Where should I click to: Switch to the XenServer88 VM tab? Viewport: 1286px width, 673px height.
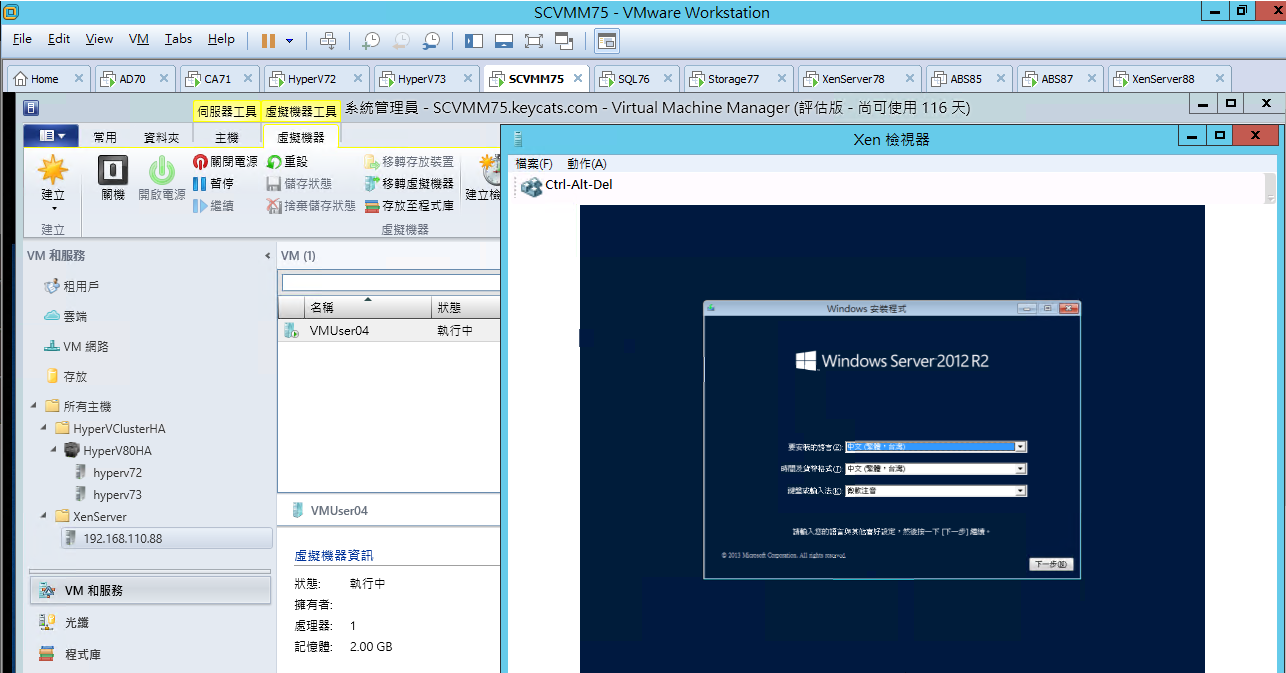pyautogui.click(x=1162, y=79)
